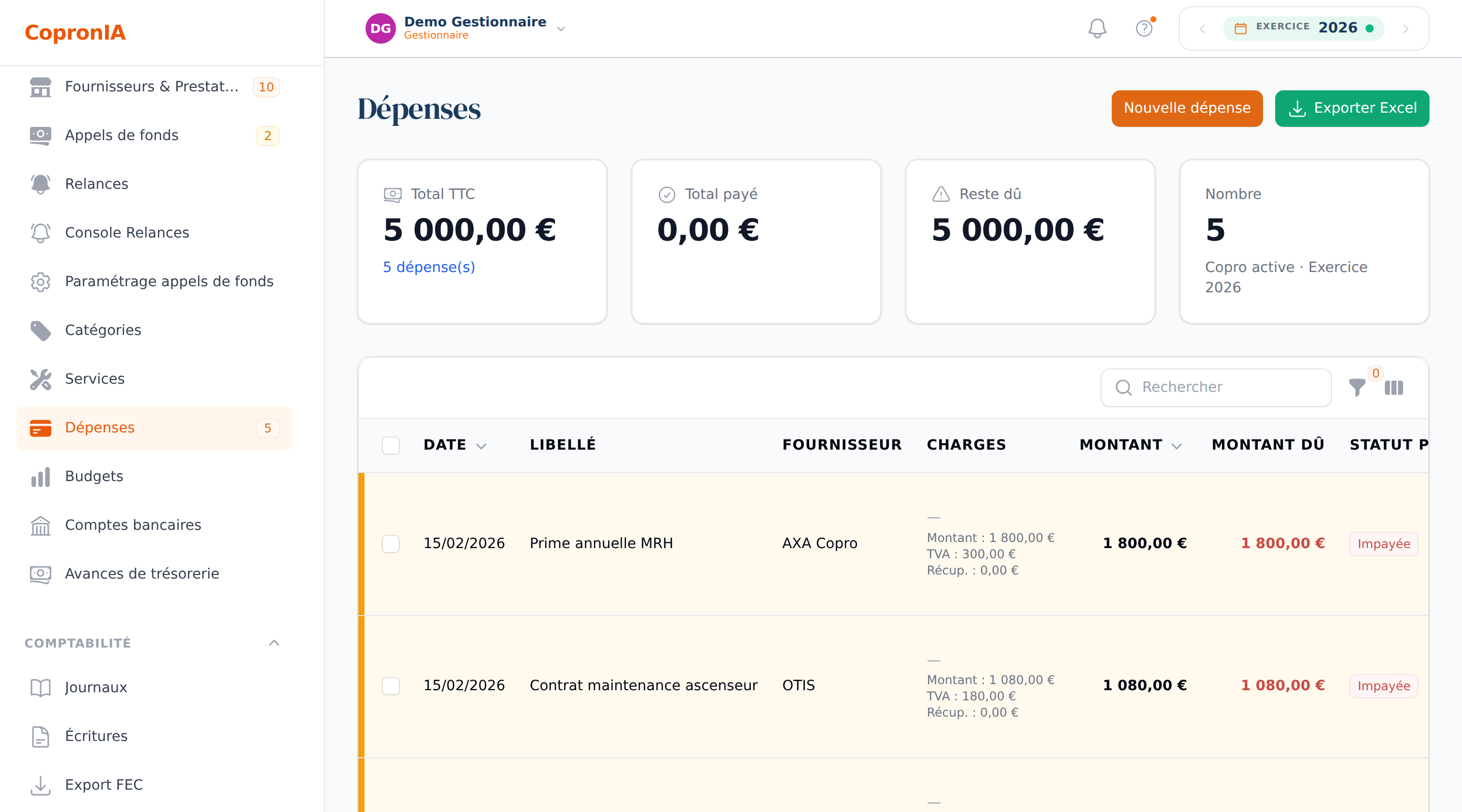Click the Montant dû column header
The height and width of the screenshot is (812, 1462).
coord(1268,446)
